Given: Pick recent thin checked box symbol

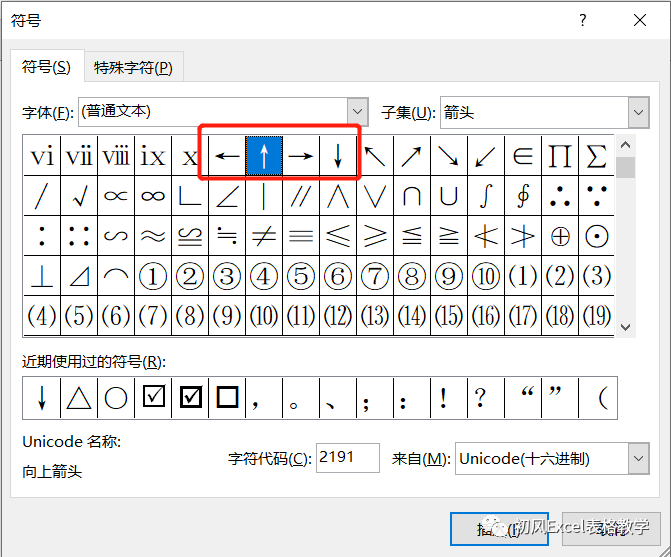Looking at the screenshot, I should pos(153,398).
